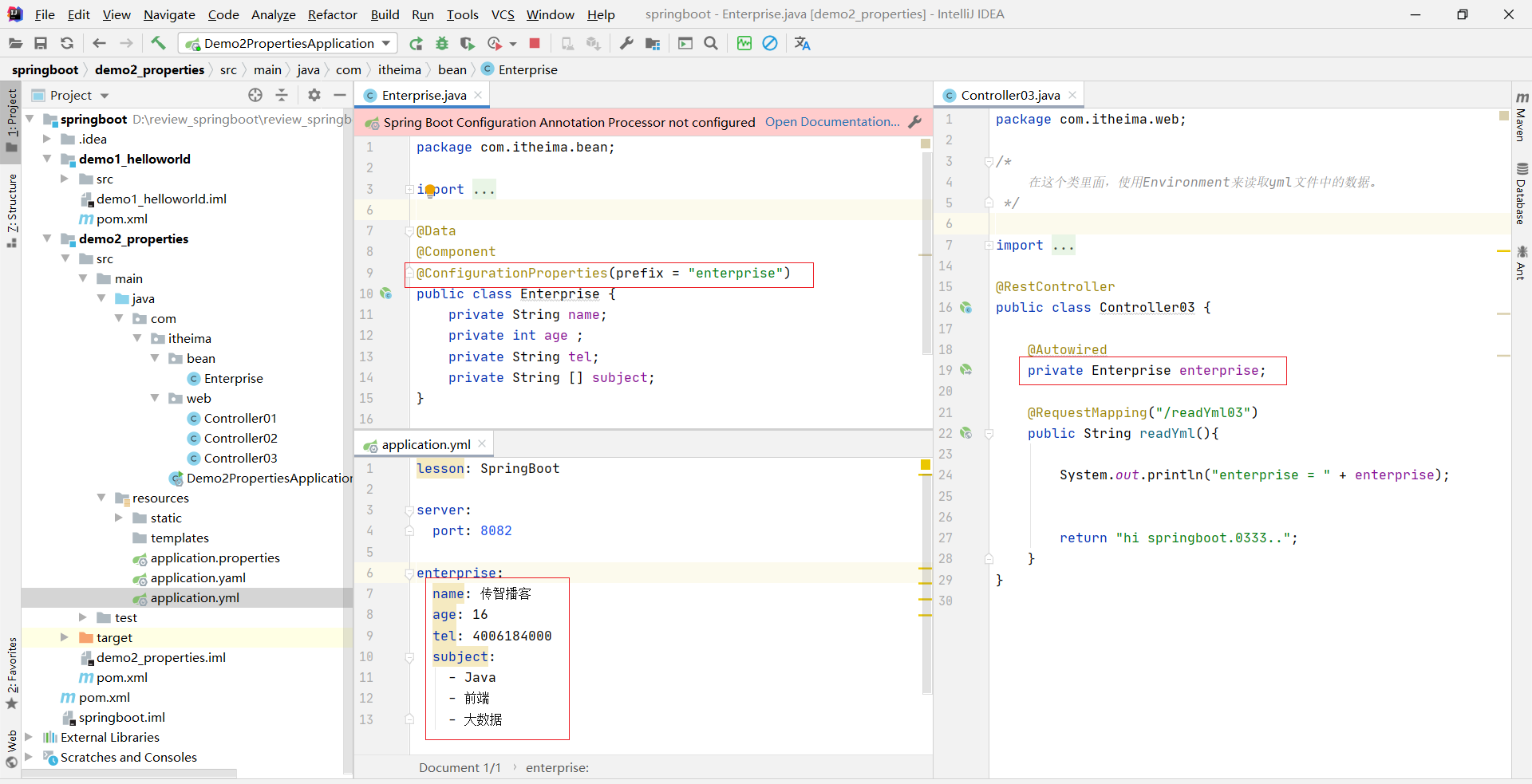
Task: Run the Demo2PropertiesApplication with the rerun icon
Action: coord(416,44)
